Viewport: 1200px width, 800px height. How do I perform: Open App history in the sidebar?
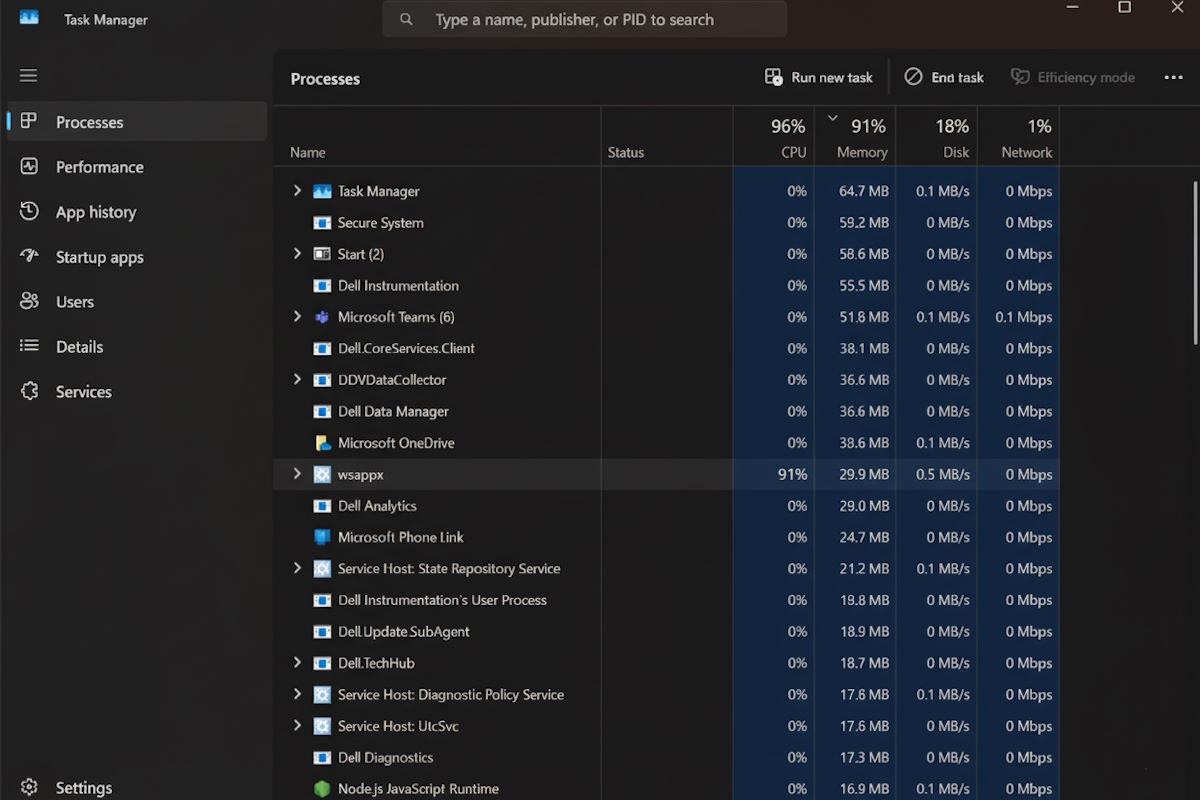tap(95, 212)
